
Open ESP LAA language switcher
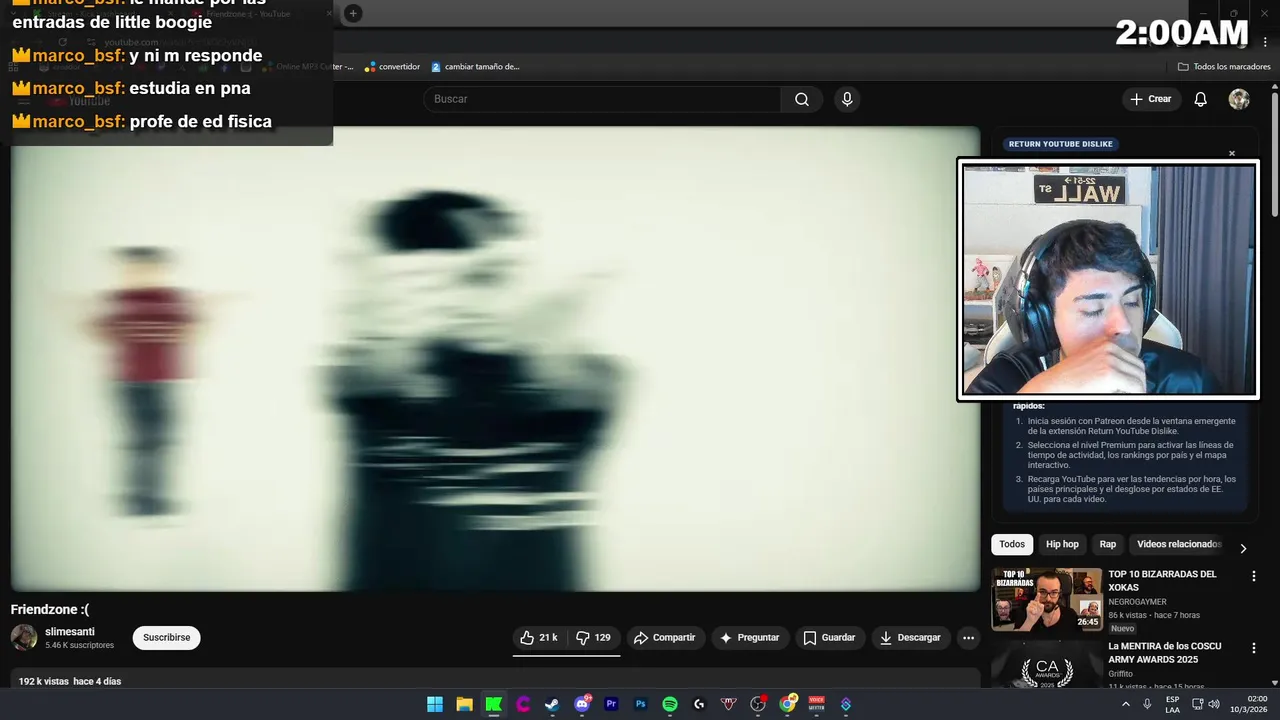point(1172,704)
